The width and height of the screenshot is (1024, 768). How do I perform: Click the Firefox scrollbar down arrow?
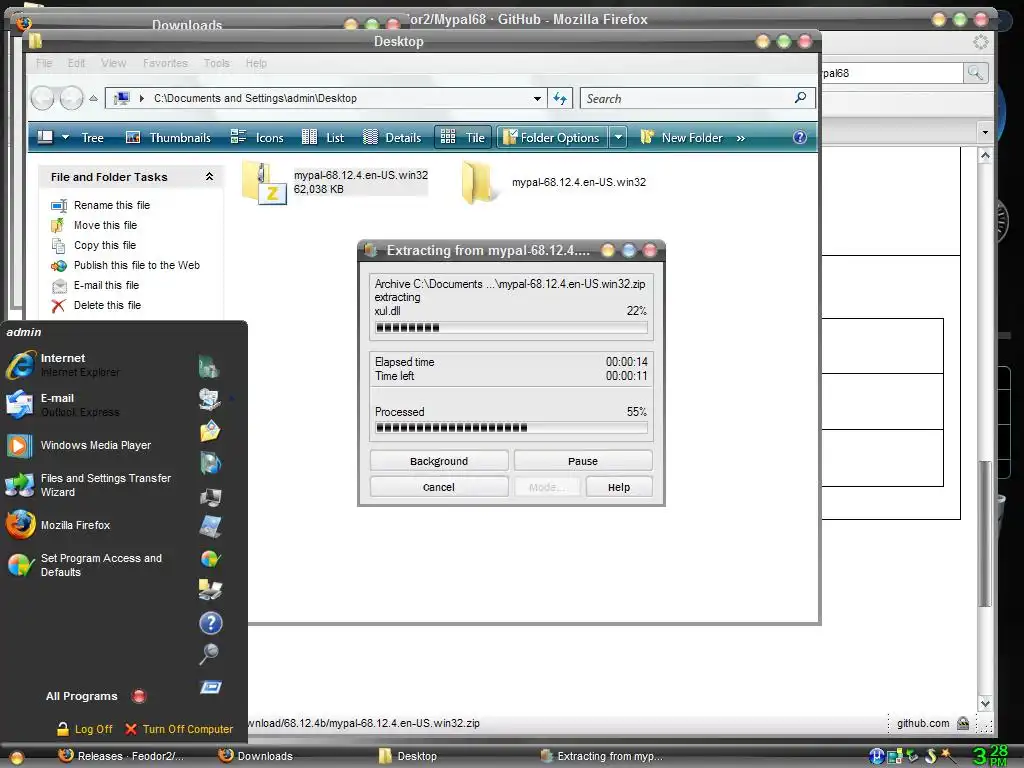click(x=985, y=703)
